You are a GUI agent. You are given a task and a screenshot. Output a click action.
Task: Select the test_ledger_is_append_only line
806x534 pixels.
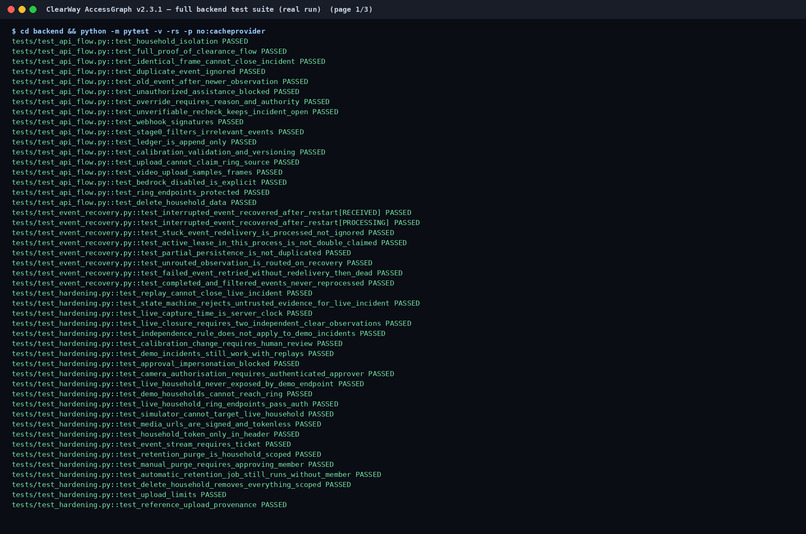point(134,142)
